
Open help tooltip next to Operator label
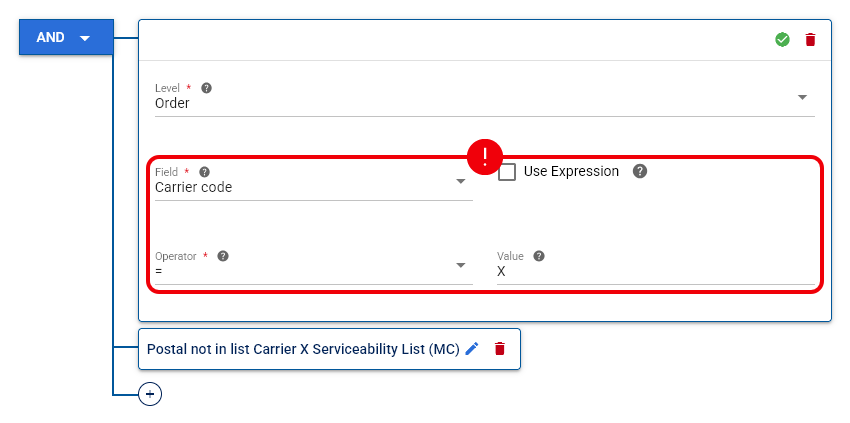pyautogui.click(x=223, y=256)
